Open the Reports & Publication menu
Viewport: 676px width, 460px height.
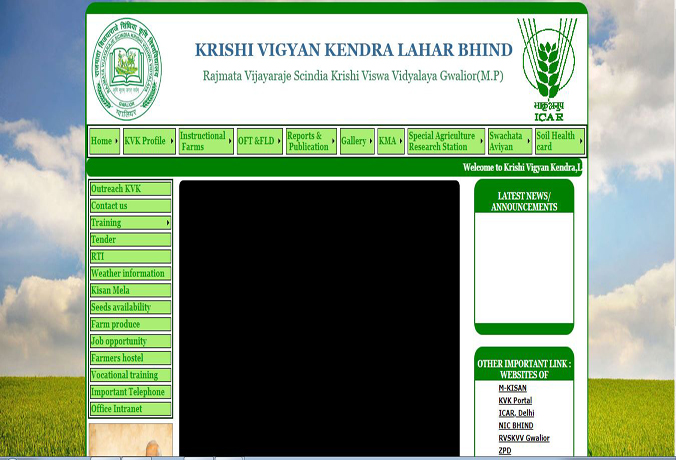[311, 141]
